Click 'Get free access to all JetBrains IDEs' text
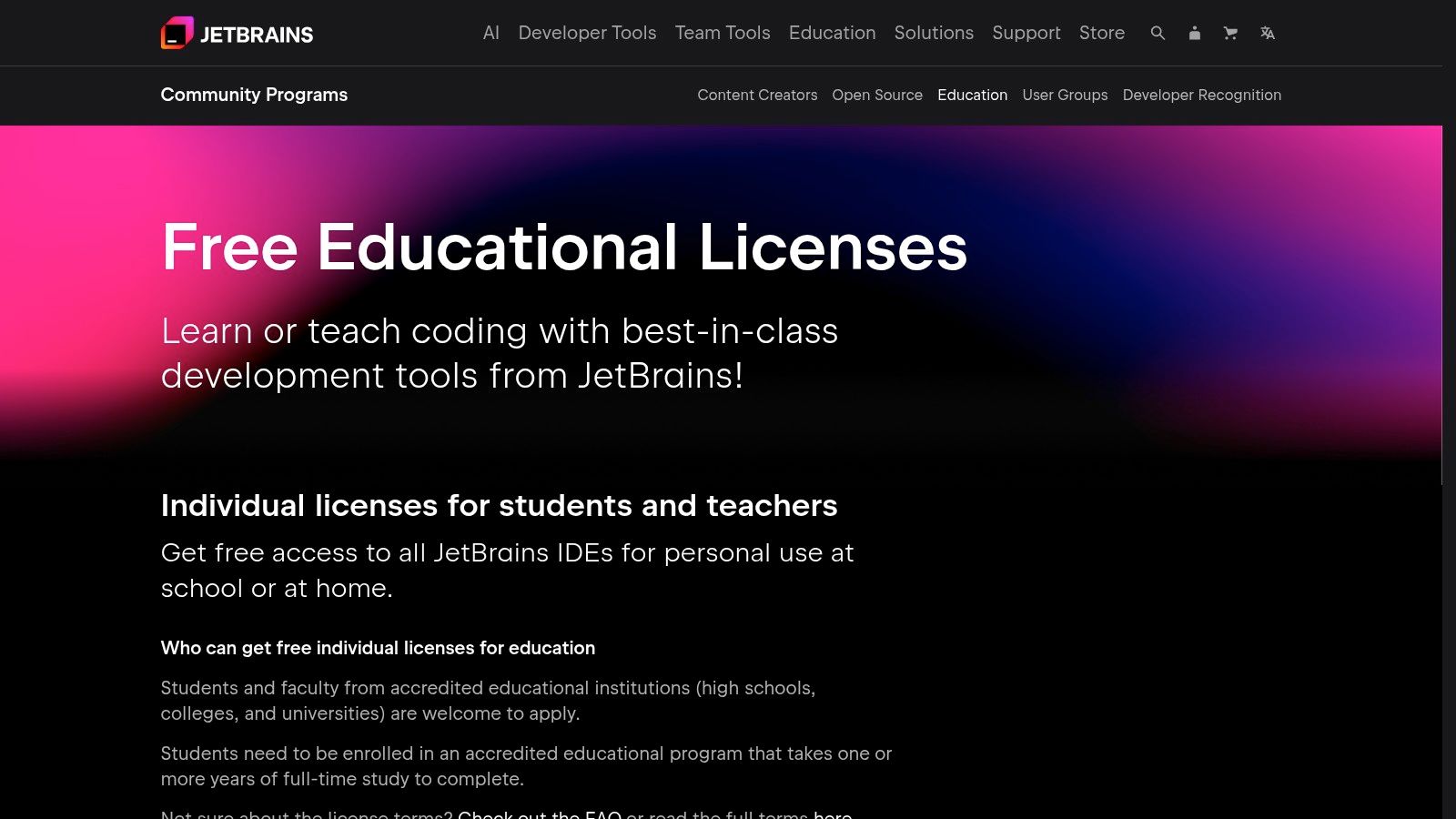This screenshot has width=1456, height=819. tap(507, 571)
